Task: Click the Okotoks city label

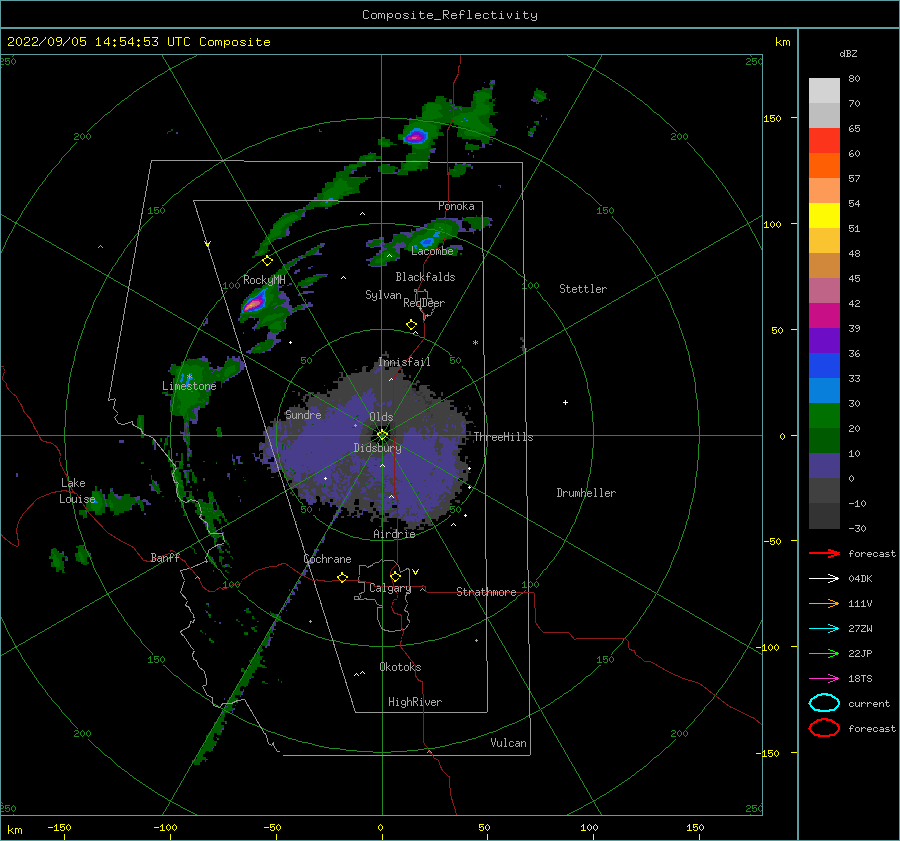Action: click(400, 667)
